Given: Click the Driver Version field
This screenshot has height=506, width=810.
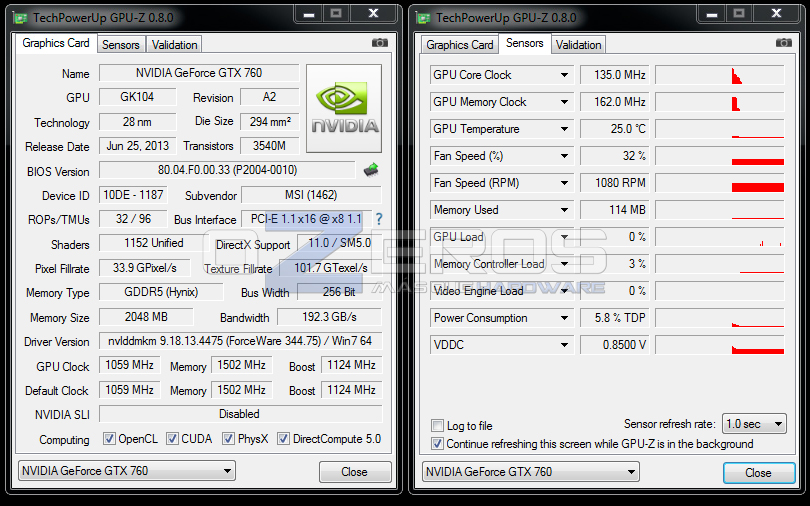Looking at the screenshot, I should pyautogui.click(x=240, y=341).
